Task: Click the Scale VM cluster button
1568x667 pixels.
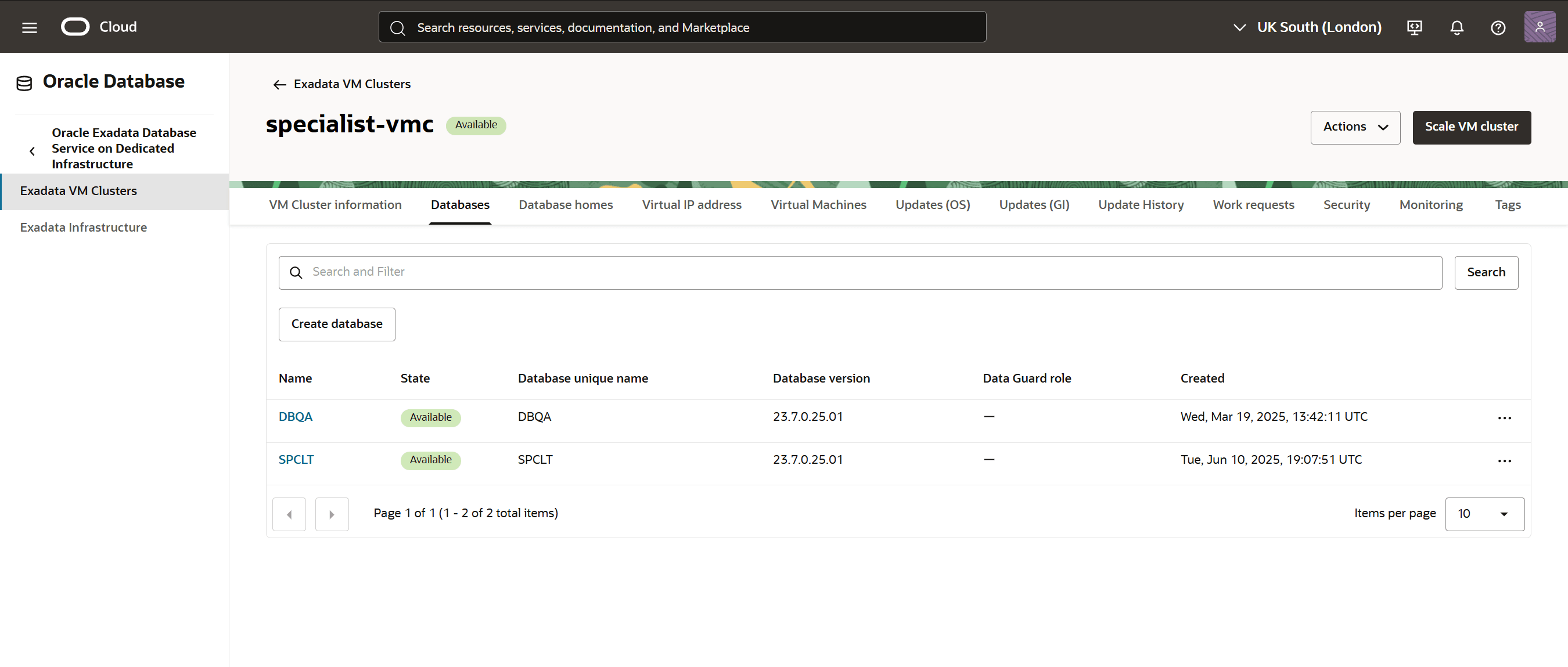Action: pos(1471,127)
